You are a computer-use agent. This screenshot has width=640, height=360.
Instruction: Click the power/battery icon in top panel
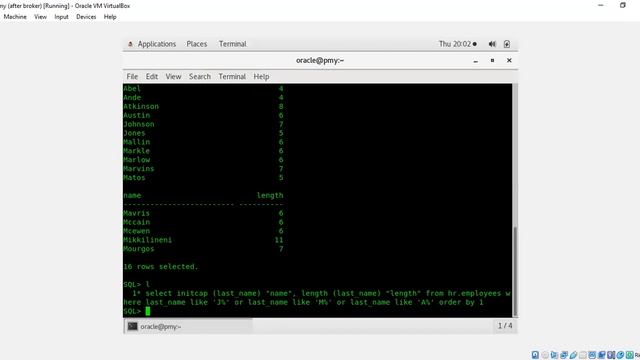click(x=507, y=44)
